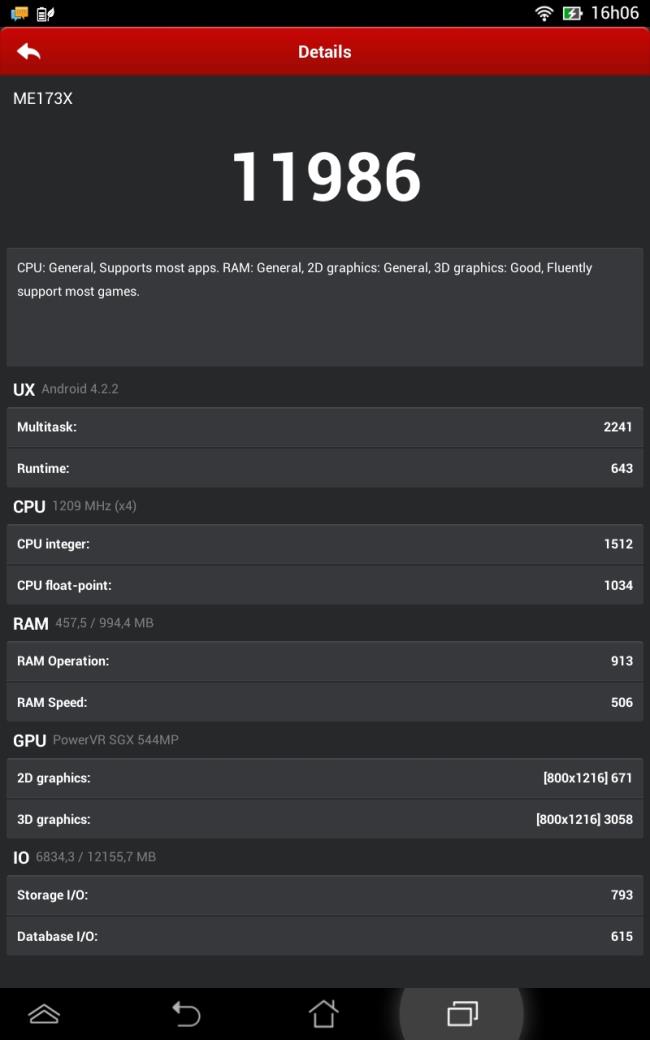Tap the CPU integer result row

point(324,544)
